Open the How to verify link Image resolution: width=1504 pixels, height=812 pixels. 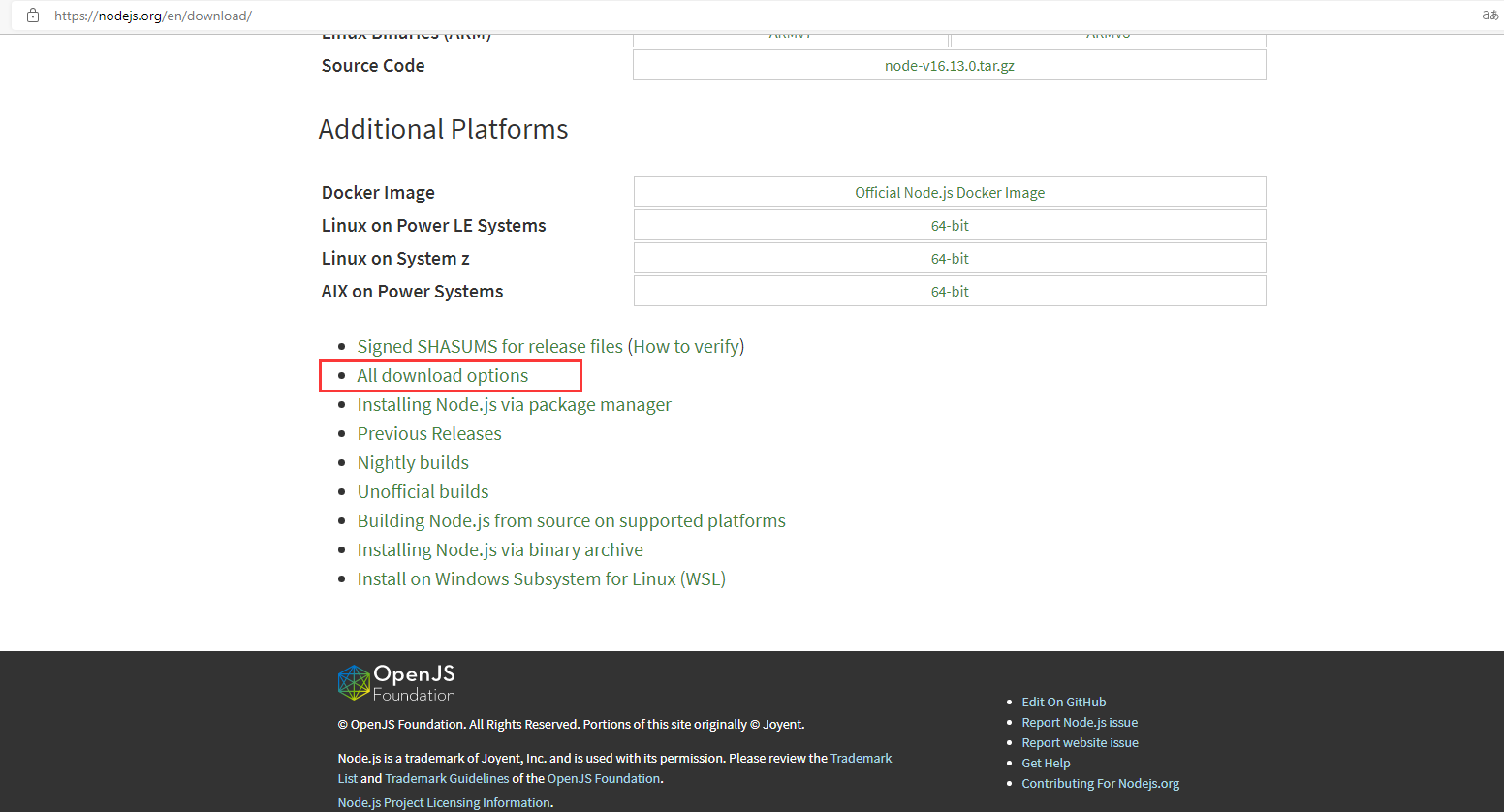(x=686, y=347)
